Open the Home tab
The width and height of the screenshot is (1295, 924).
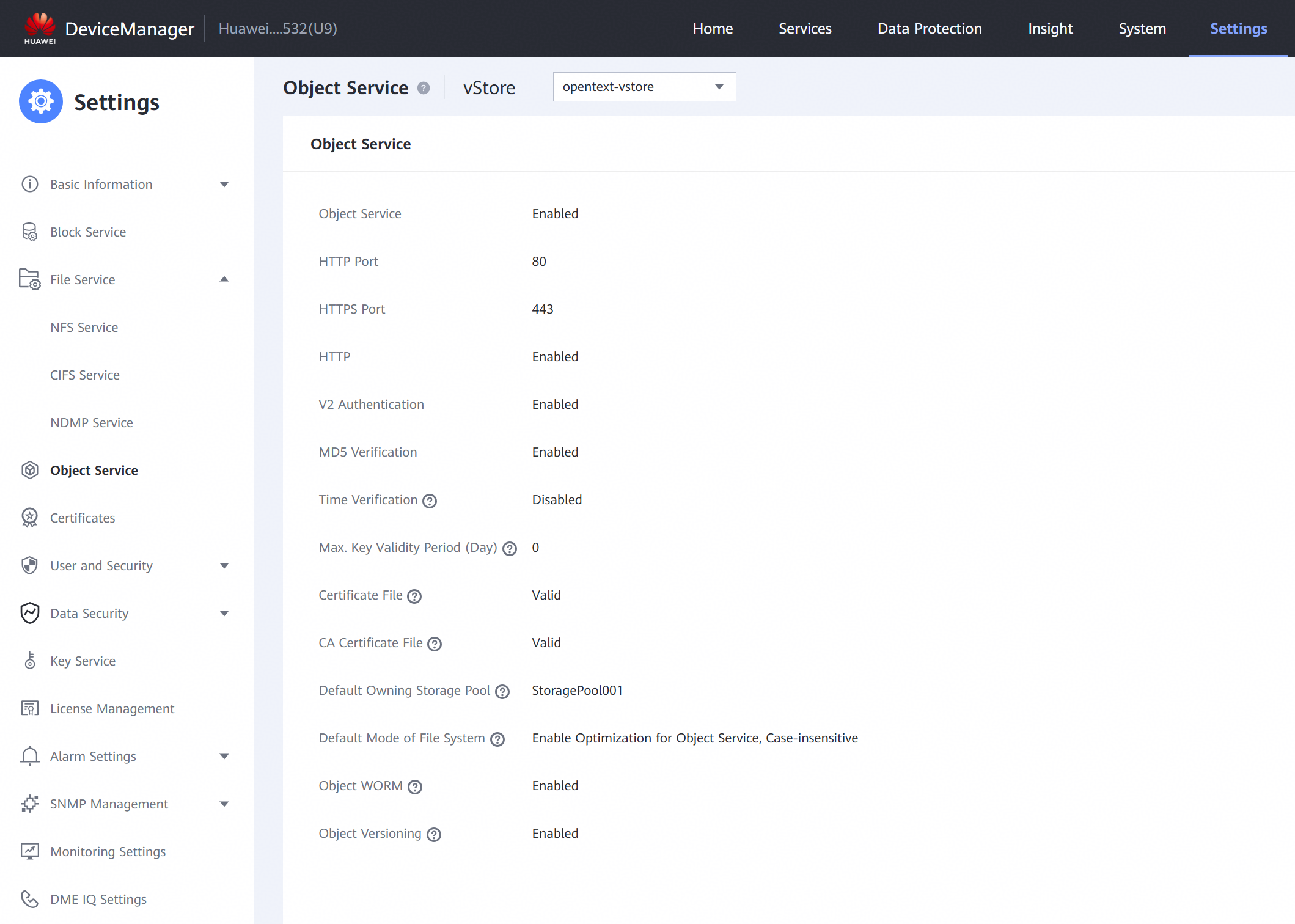tap(713, 28)
